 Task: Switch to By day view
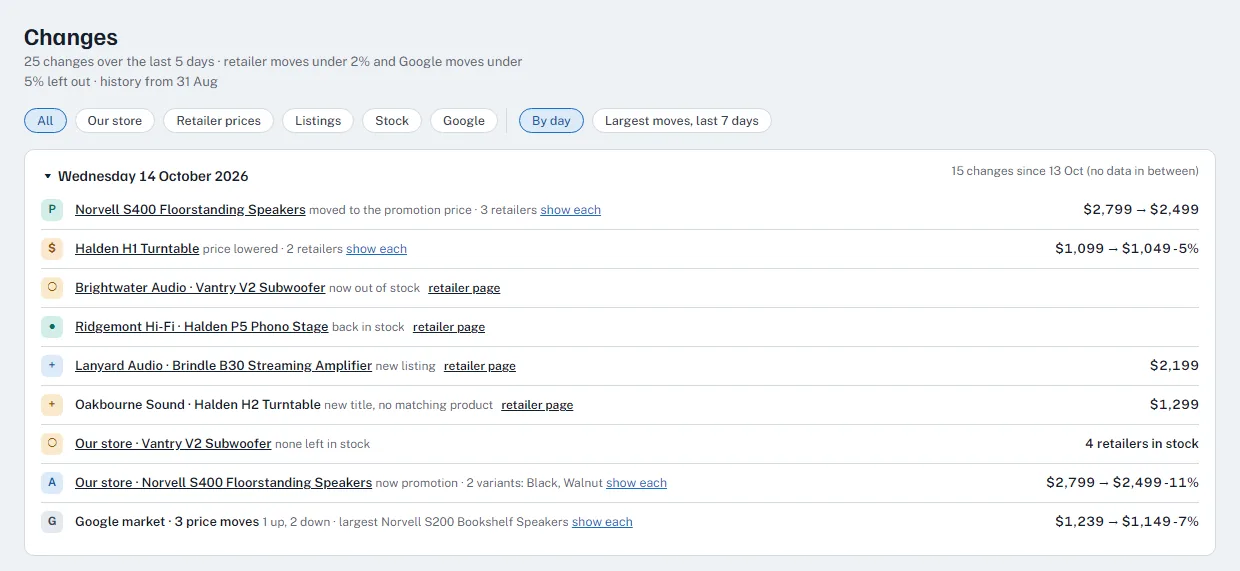(x=551, y=121)
